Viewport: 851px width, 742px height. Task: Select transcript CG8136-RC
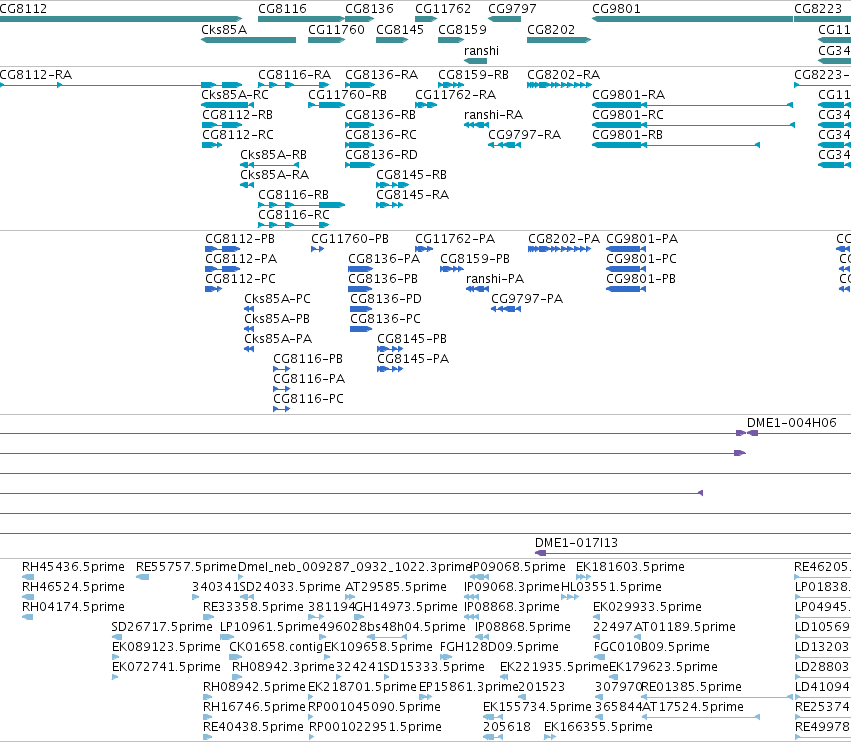coord(381,135)
